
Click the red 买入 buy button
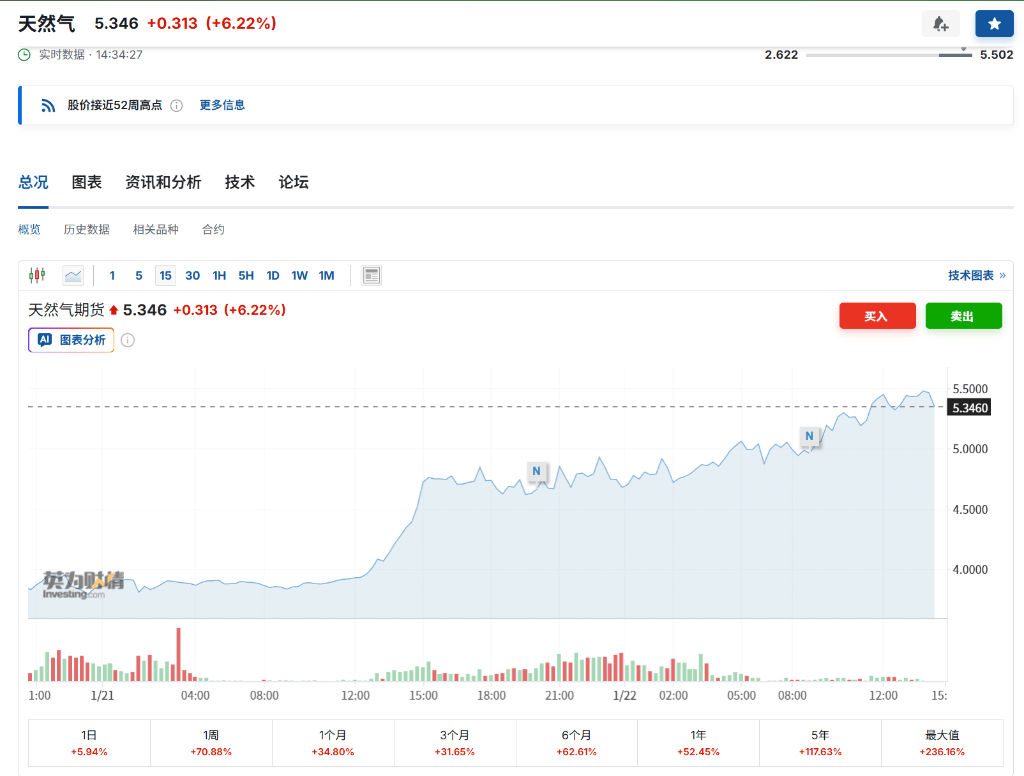877,315
